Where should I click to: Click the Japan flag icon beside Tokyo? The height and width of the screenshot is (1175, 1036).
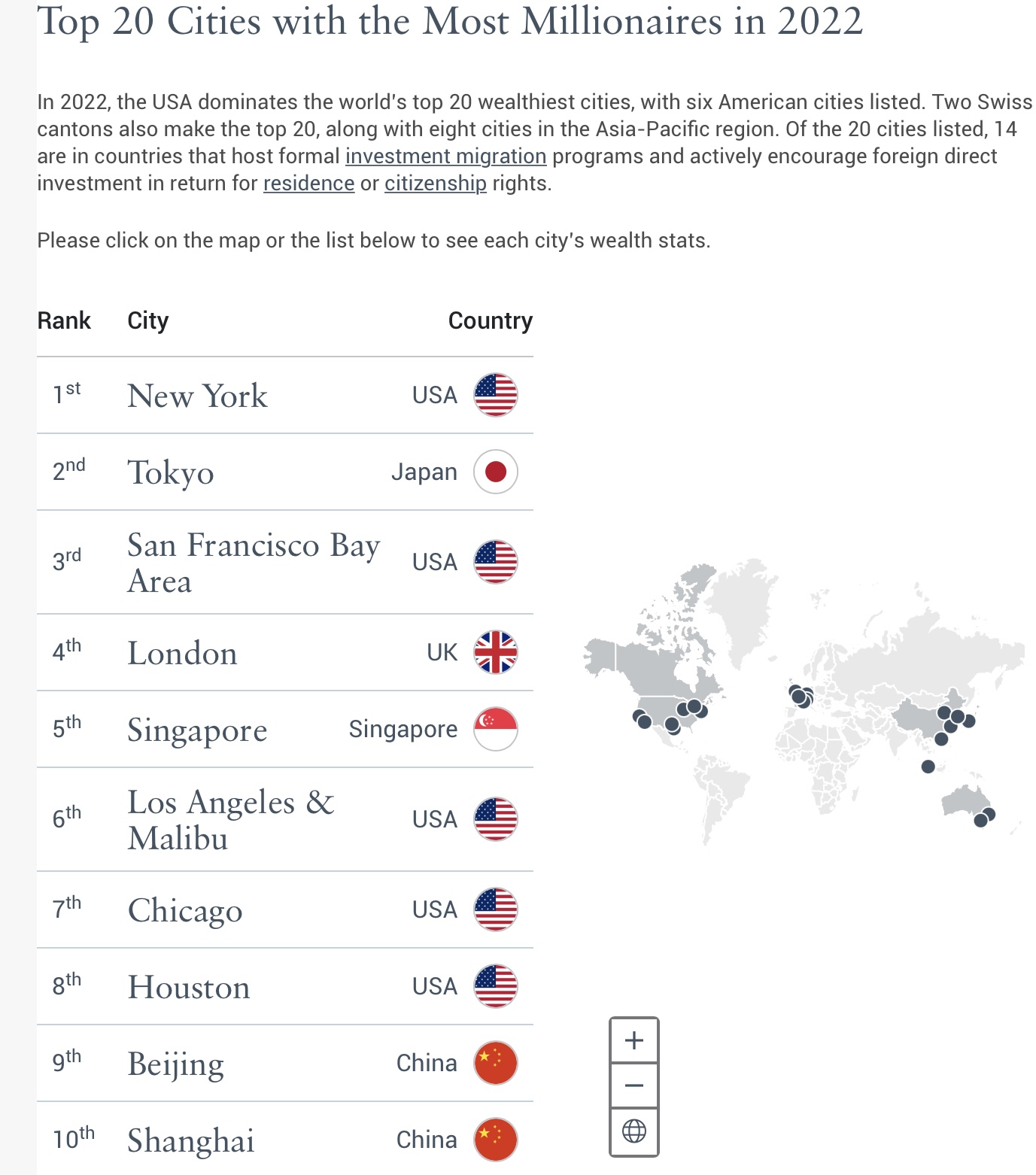(495, 472)
